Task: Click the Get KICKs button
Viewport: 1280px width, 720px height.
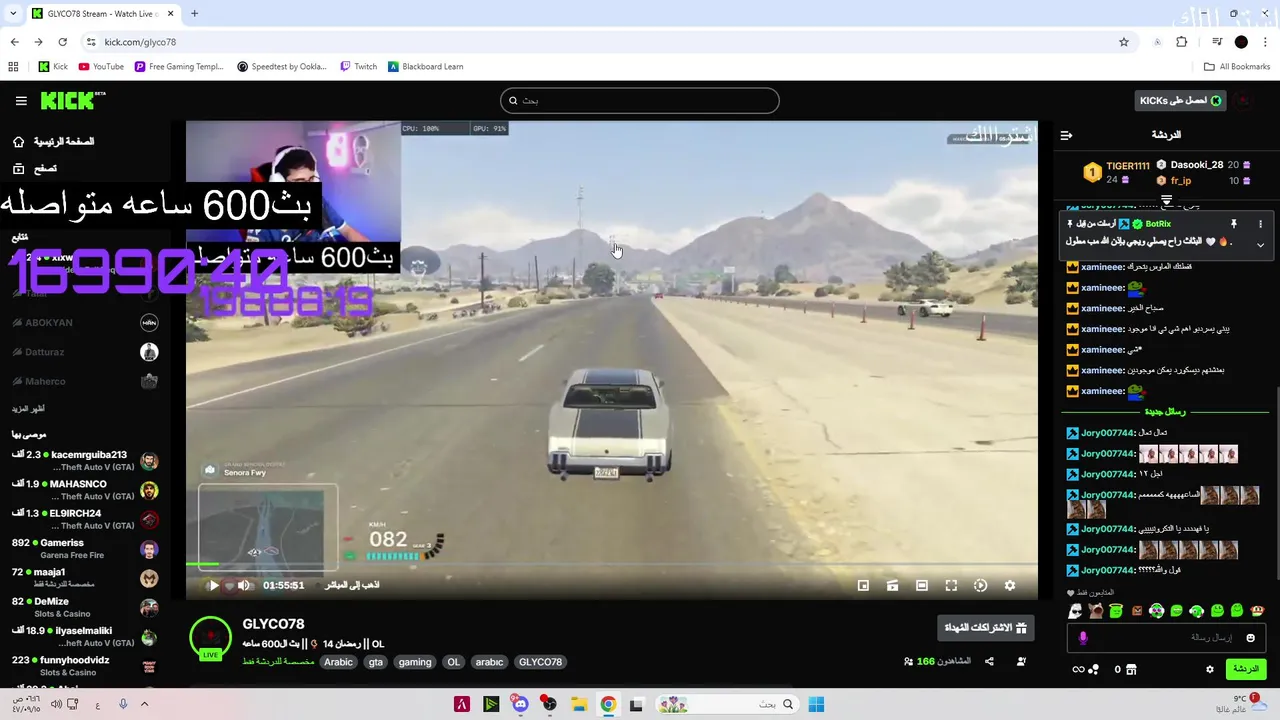Action: pos(1181,101)
